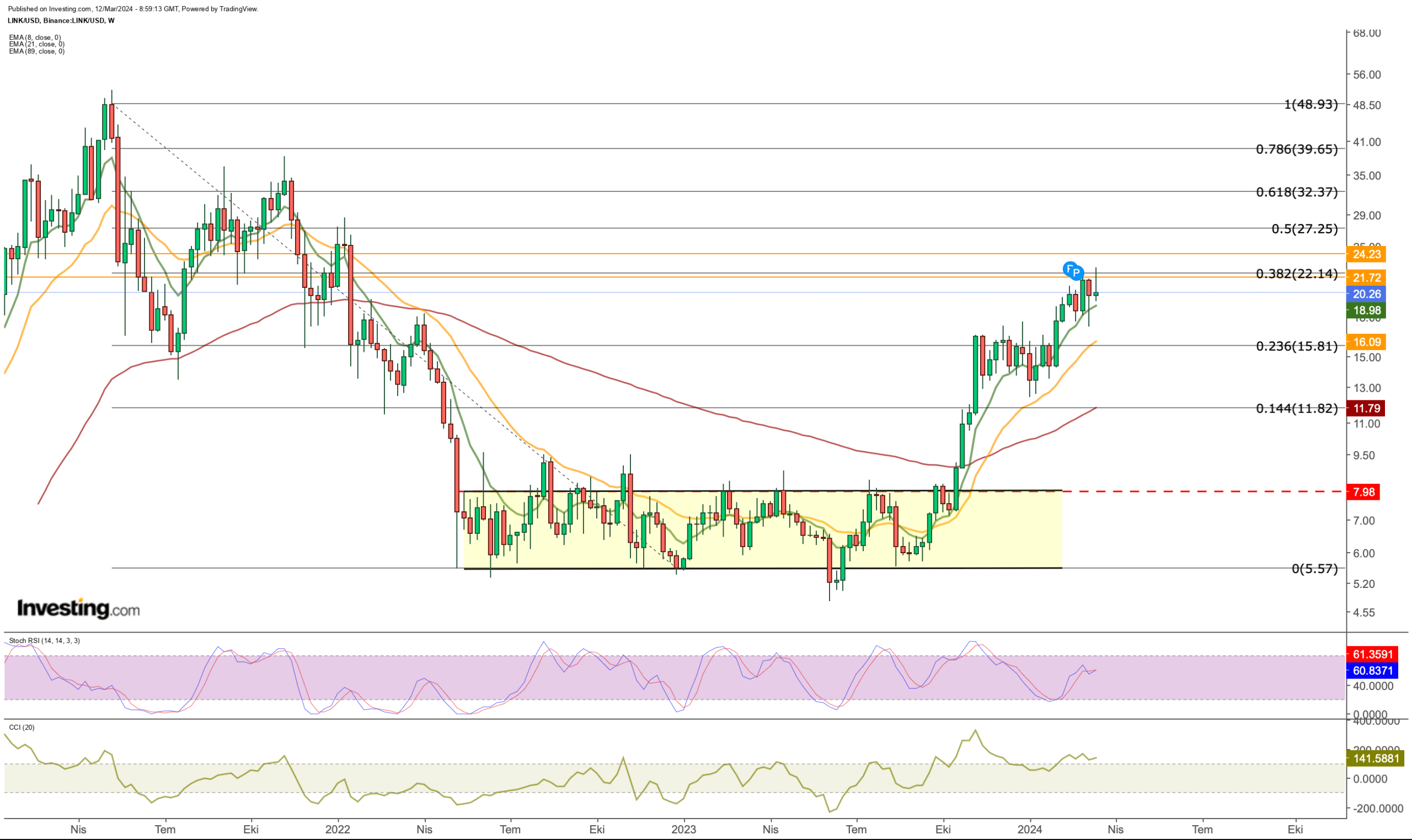Click the 0.786(39.65) Fibonacci level label
The height and width of the screenshot is (840, 1412).
(x=1297, y=149)
